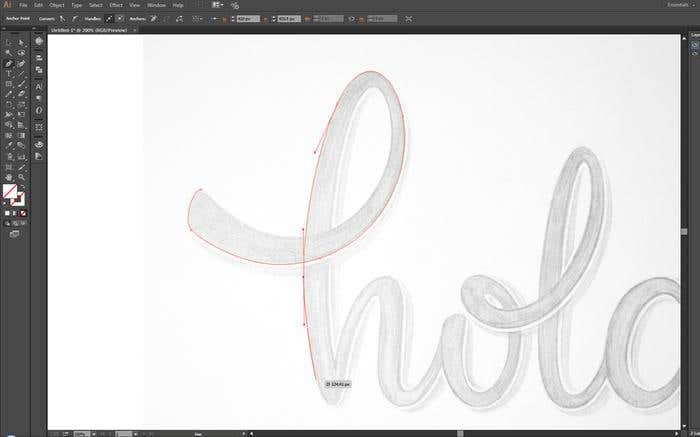
Task: Select the Rectangle tool
Action: pyautogui.click(x=8, y=84)
